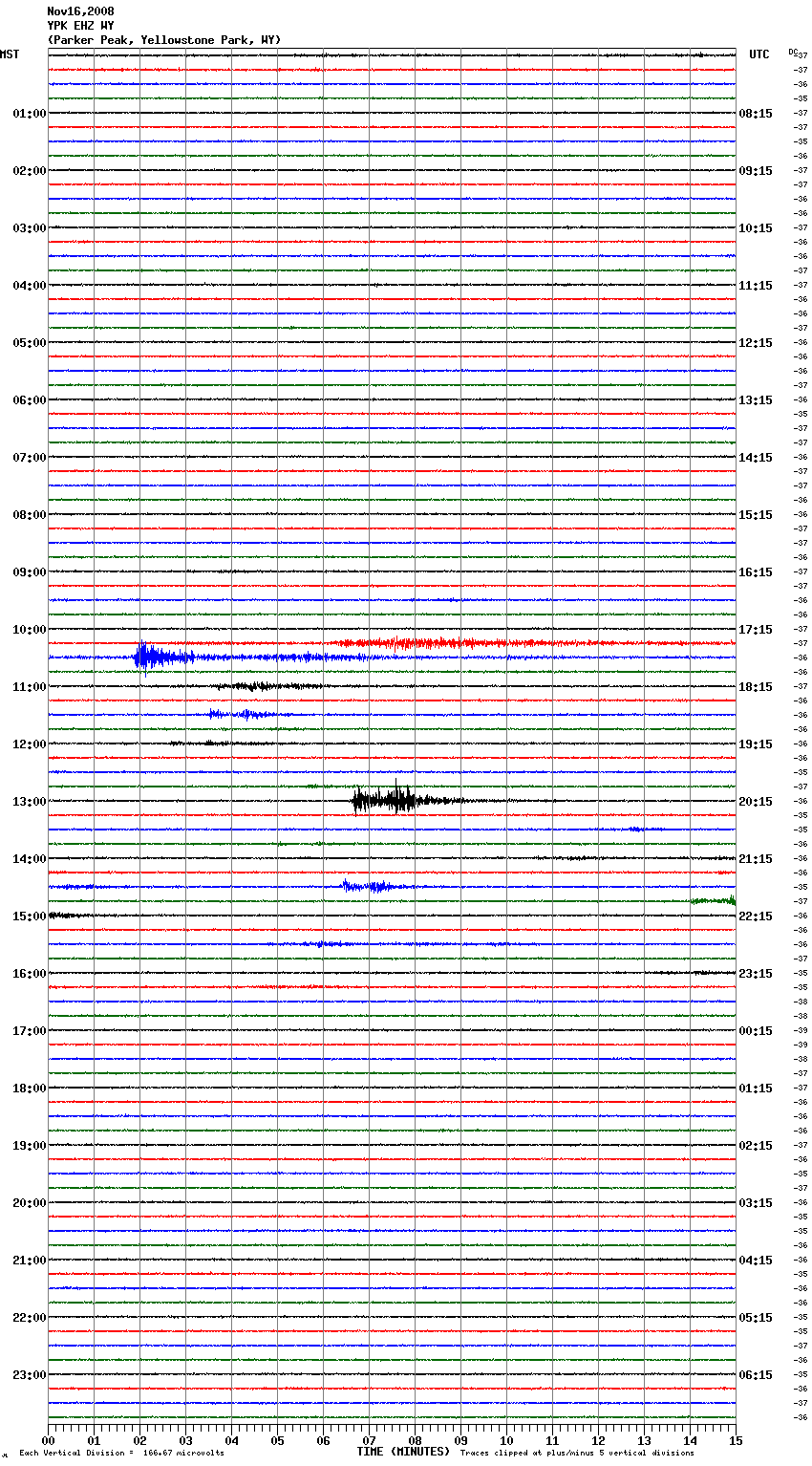
Task: Select the 19:00 MST time label
Action: pos(29,1146)
